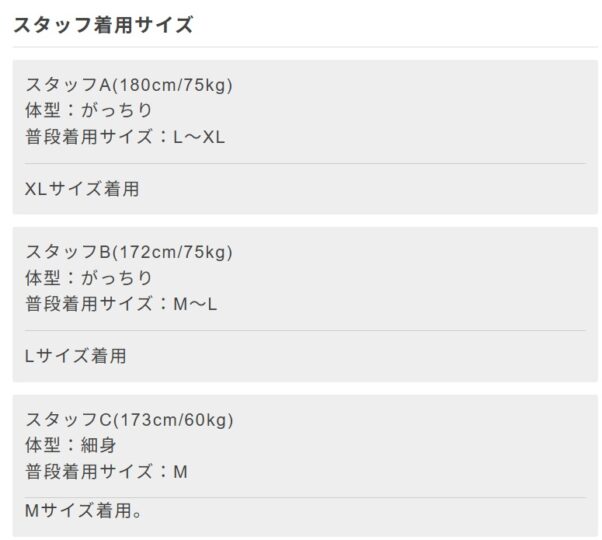This screenshot has width=602, height=540.
Task: Click Staff B's 体型：がっちり line
Action: pyautogui.click(x=89, y=277)
